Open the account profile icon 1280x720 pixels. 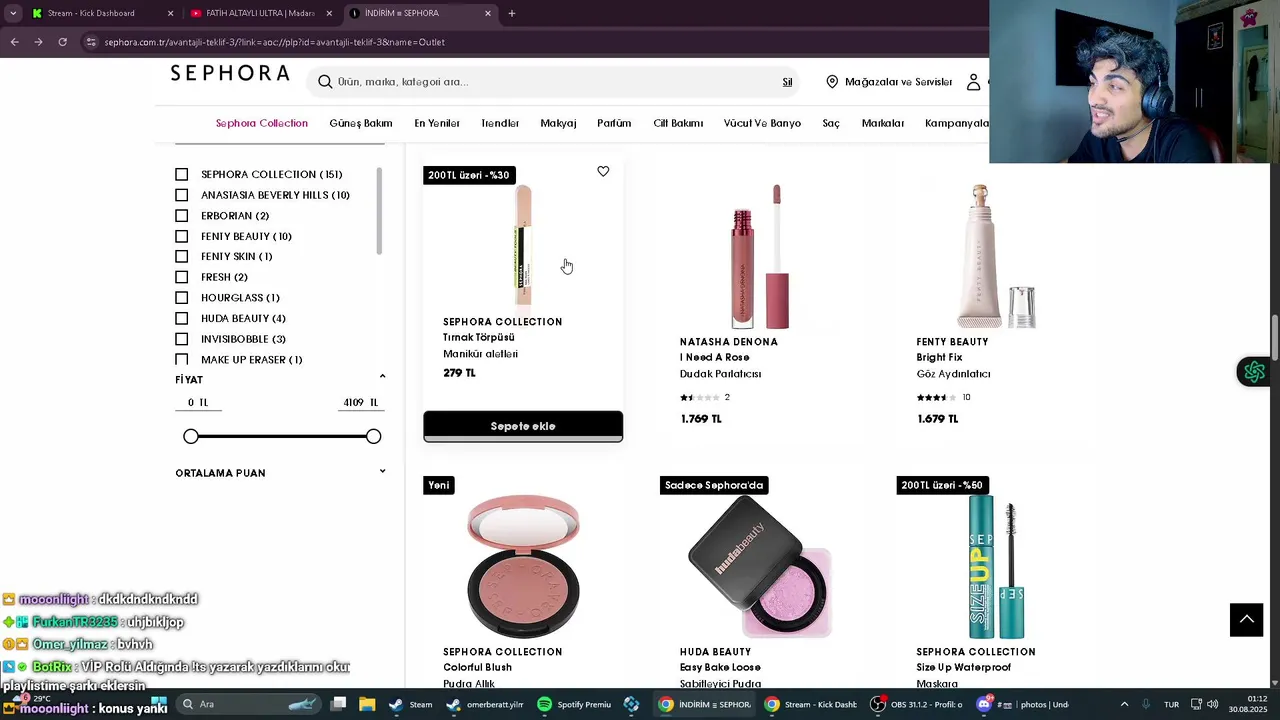tap(973, 82)
